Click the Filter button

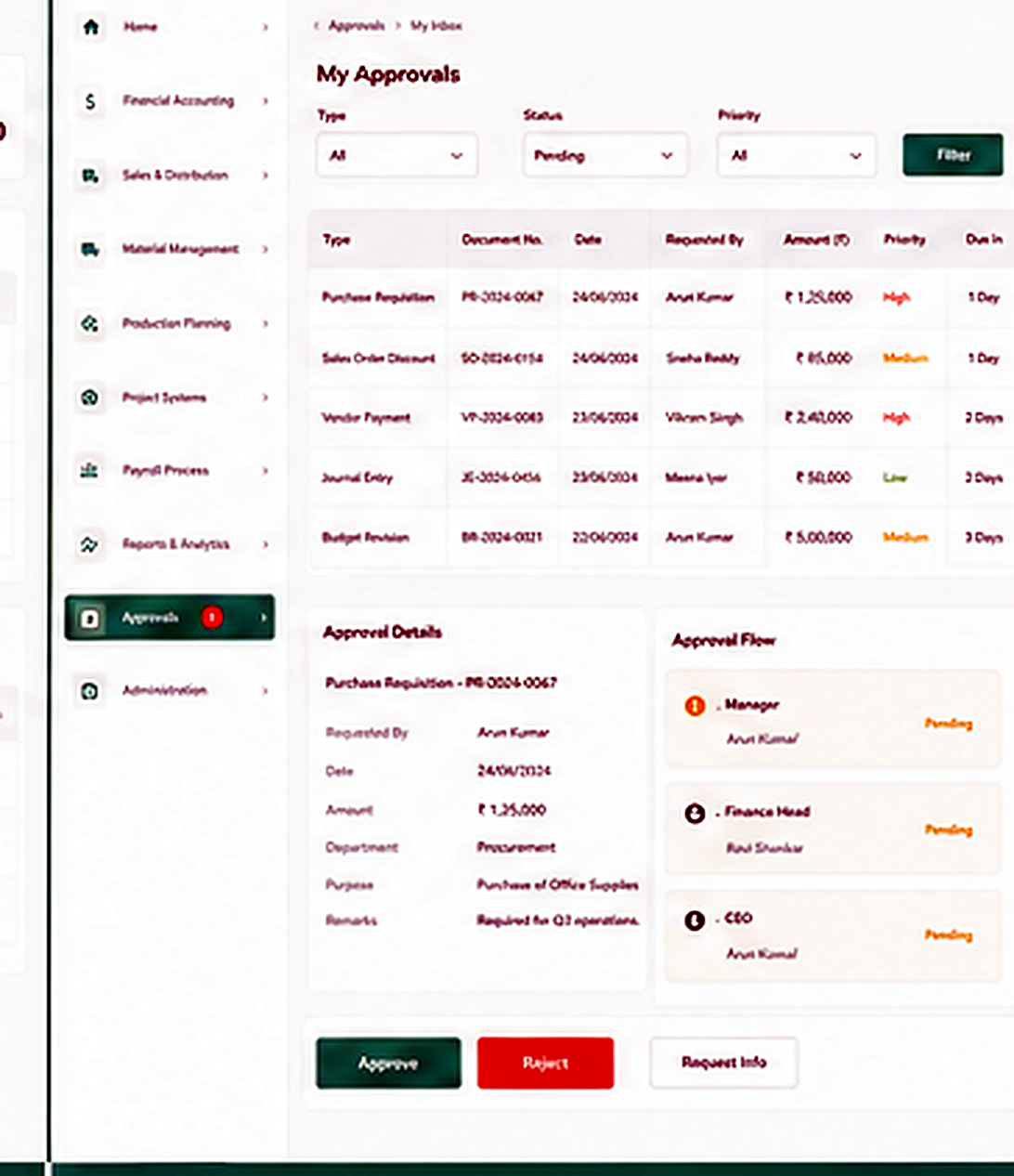pyautogui.click(x=953, y=155)
